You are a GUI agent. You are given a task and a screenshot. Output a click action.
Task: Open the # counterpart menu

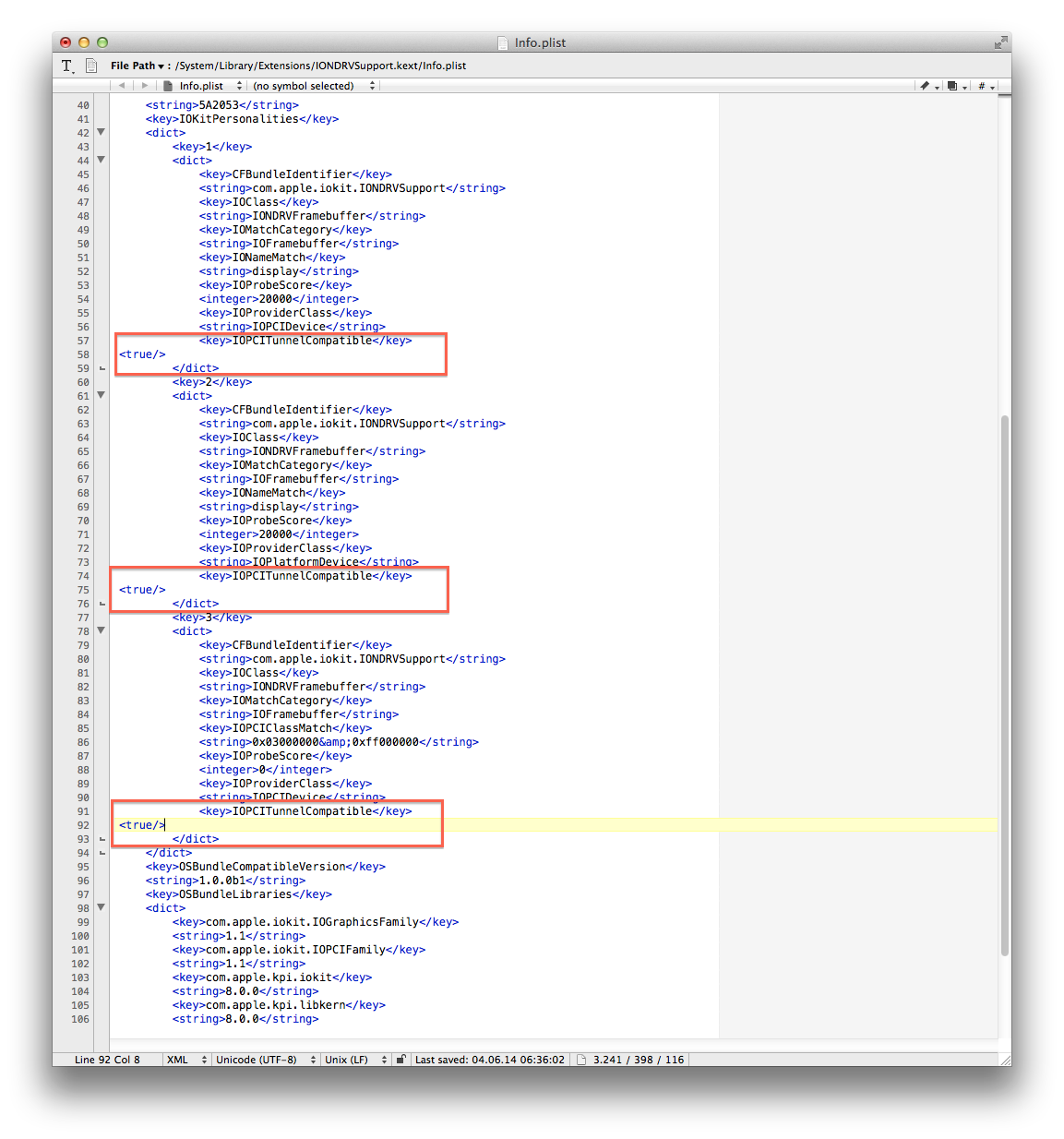click(x=986, y=86)
